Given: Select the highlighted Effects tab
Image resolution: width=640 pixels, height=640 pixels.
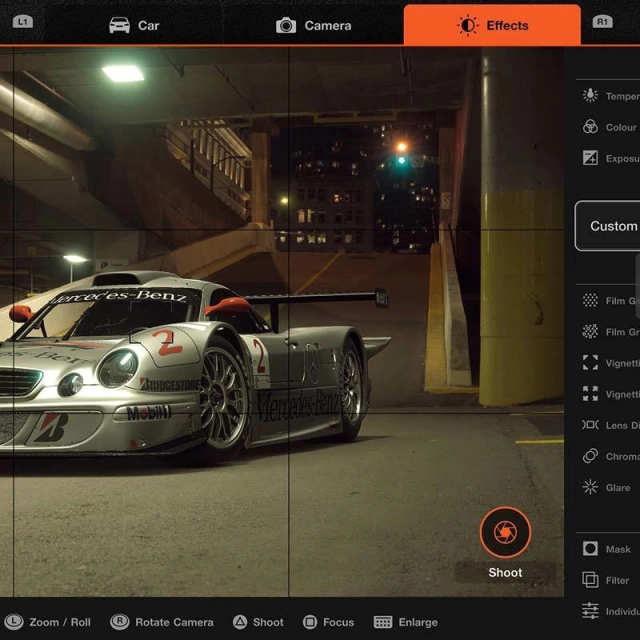Looking at the screenshot, I should pyautogui.click(x=492, y=25).
